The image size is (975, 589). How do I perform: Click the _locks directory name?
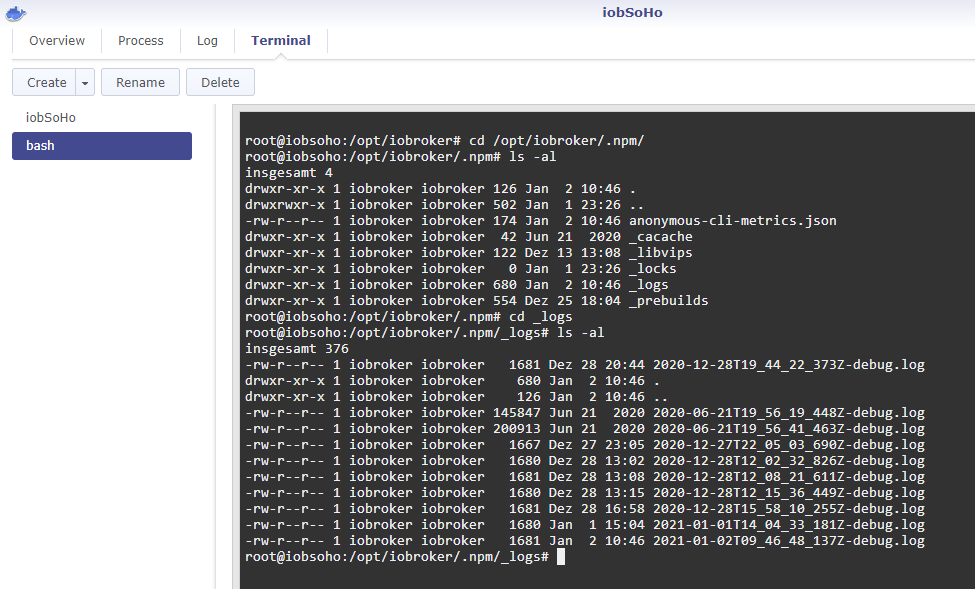[x=652, y=269]
